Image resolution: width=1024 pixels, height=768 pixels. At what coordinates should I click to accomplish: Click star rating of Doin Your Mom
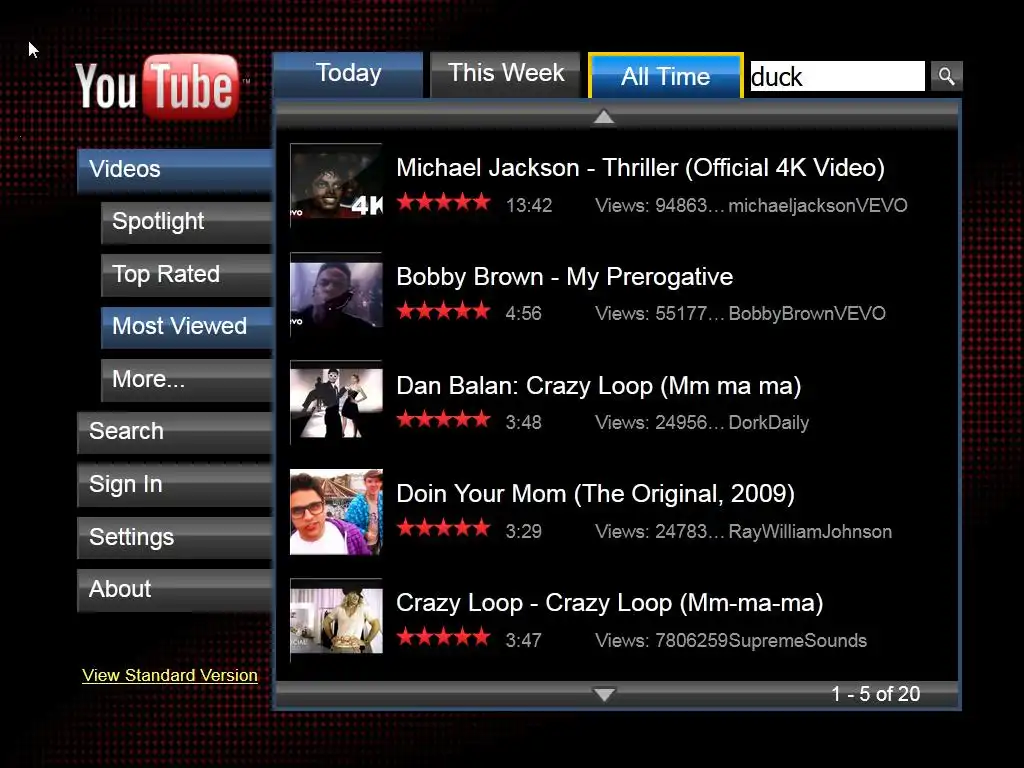(443, 528)
